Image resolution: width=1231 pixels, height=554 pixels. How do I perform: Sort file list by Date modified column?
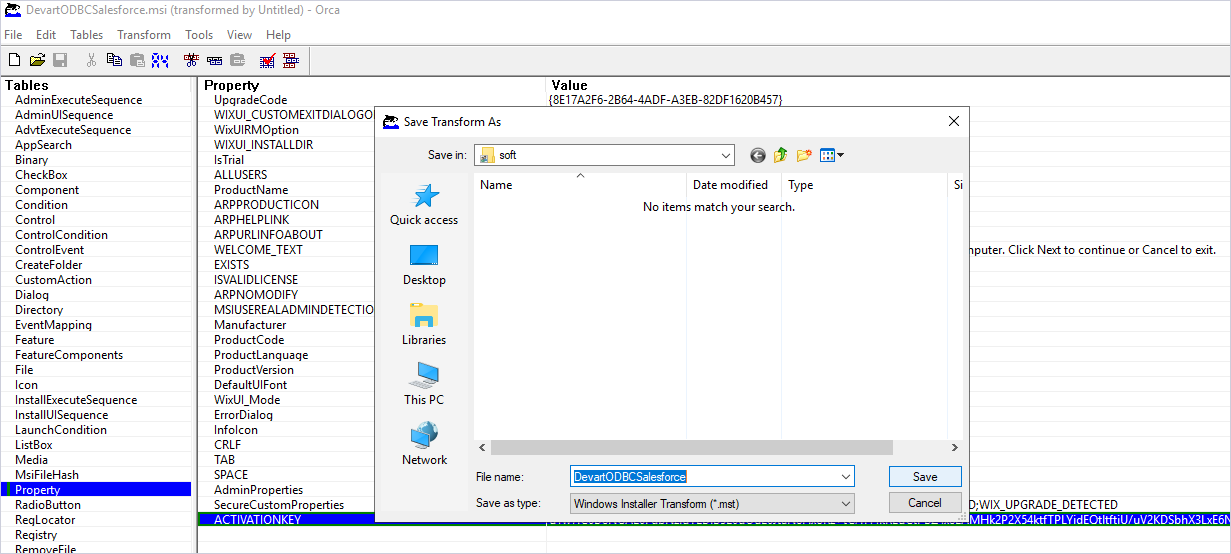click(730, 185)
